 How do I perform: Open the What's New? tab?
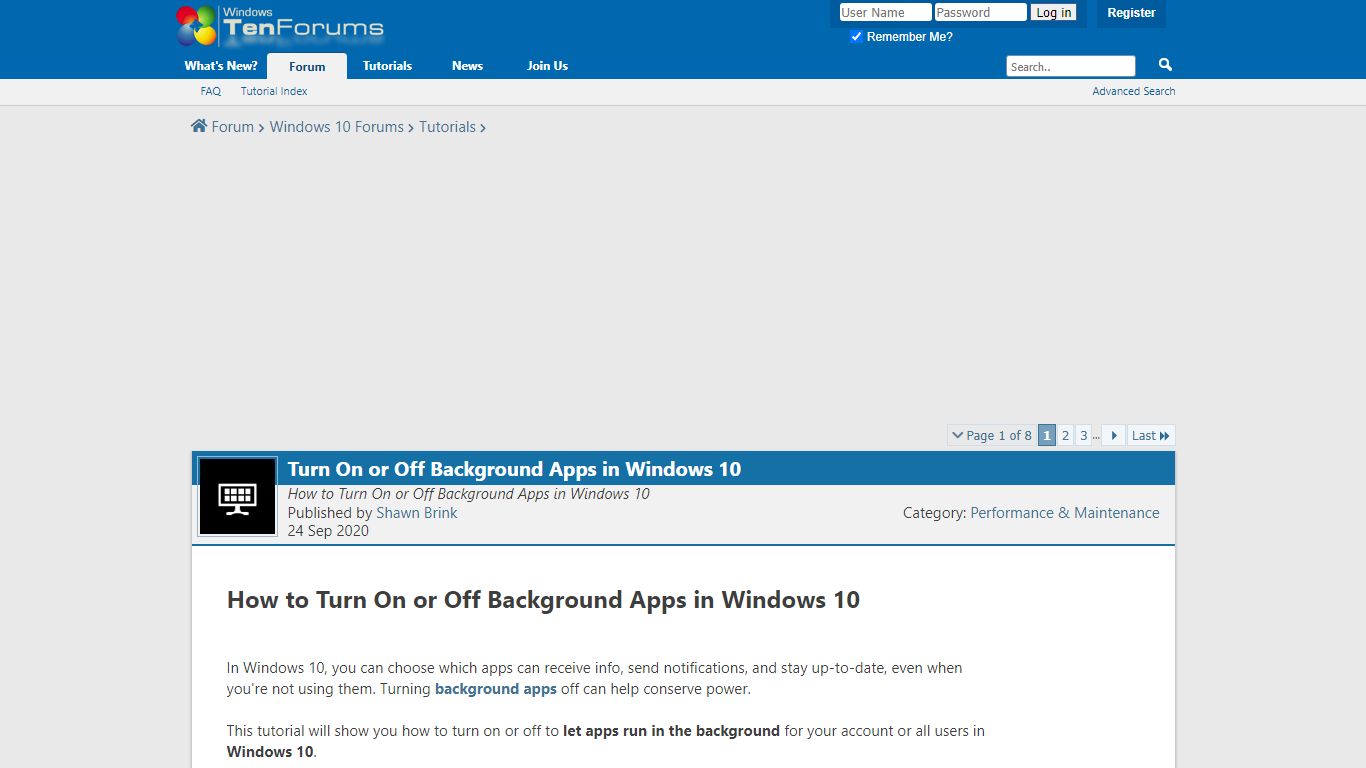click(221, 66)
